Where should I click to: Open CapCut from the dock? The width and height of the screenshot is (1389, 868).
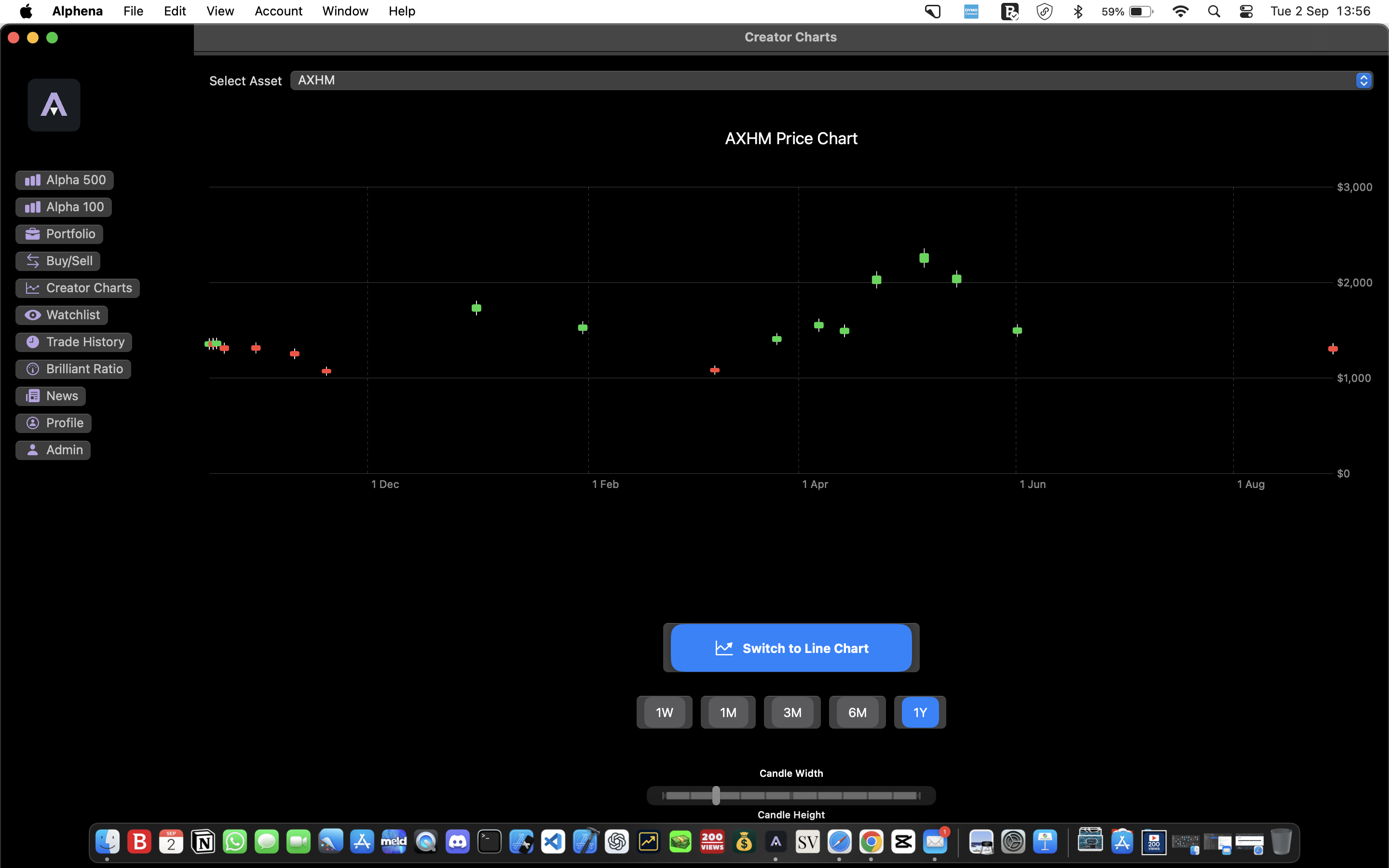(x=903, y=841)
